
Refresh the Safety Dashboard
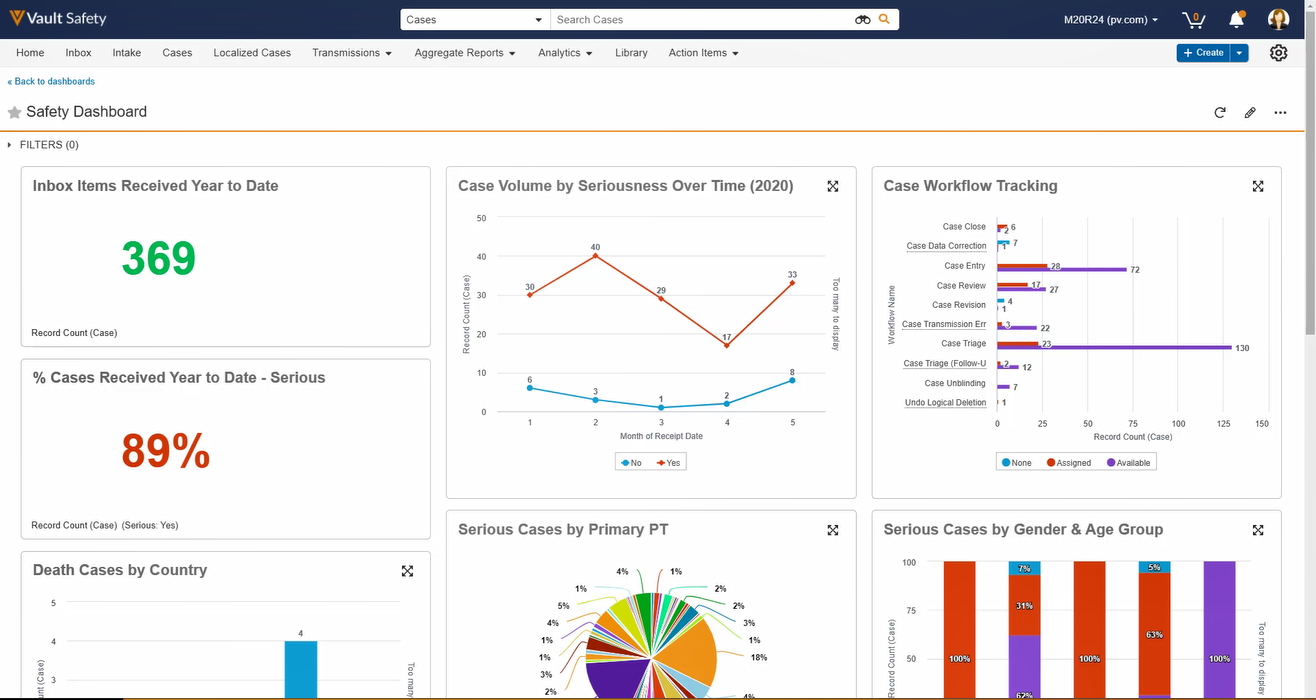[1220, 113]
